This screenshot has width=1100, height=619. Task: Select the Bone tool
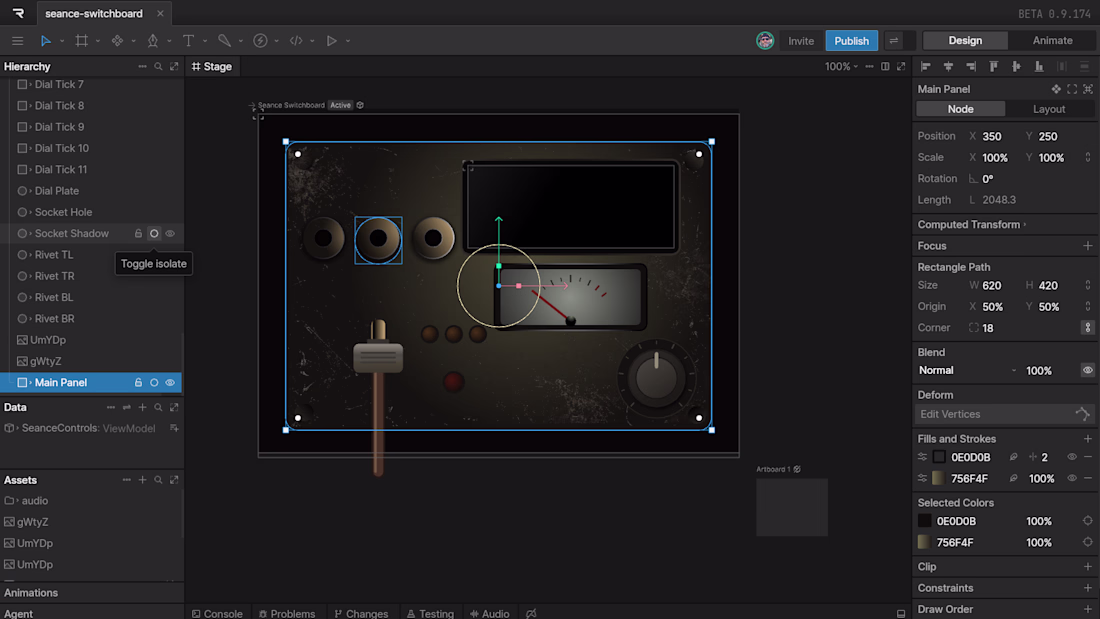pos(224,41)
